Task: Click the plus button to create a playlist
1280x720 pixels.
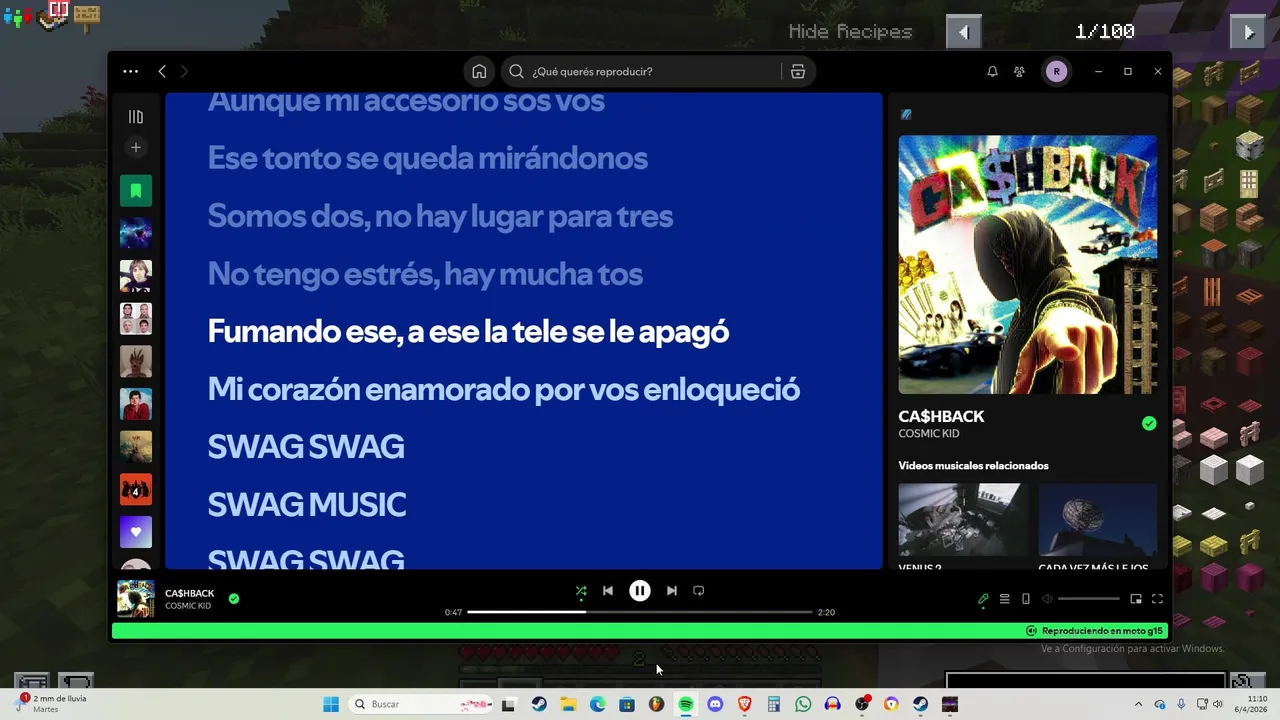Action: [136, 147]
